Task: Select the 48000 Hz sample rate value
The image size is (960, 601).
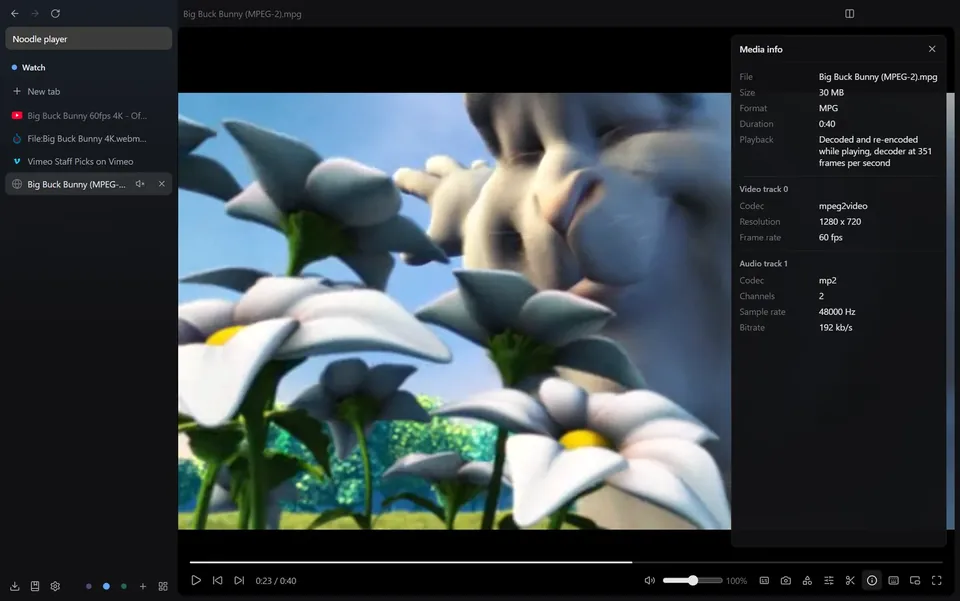Action: [837, 312]
